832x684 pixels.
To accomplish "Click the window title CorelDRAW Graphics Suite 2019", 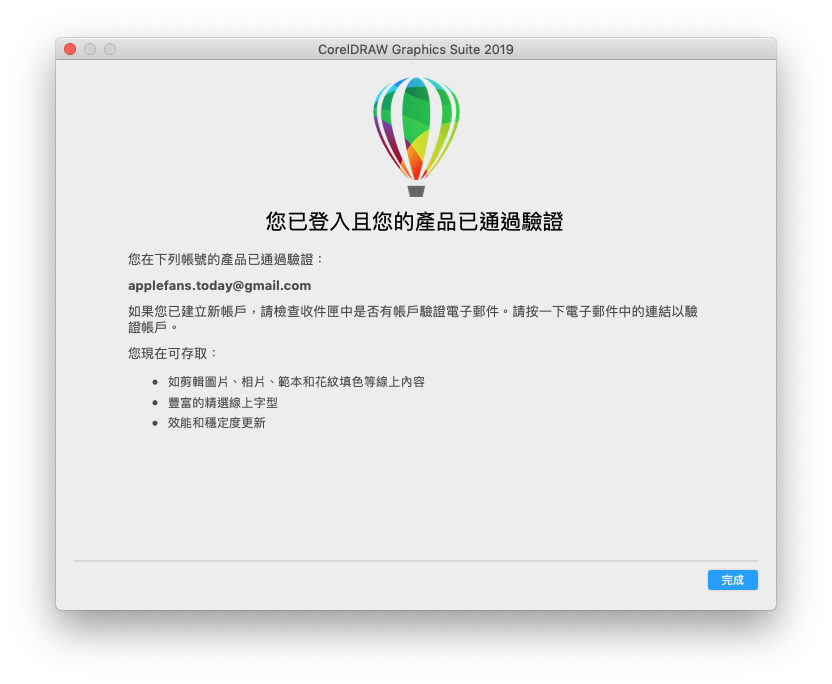I will coord(415,49).
